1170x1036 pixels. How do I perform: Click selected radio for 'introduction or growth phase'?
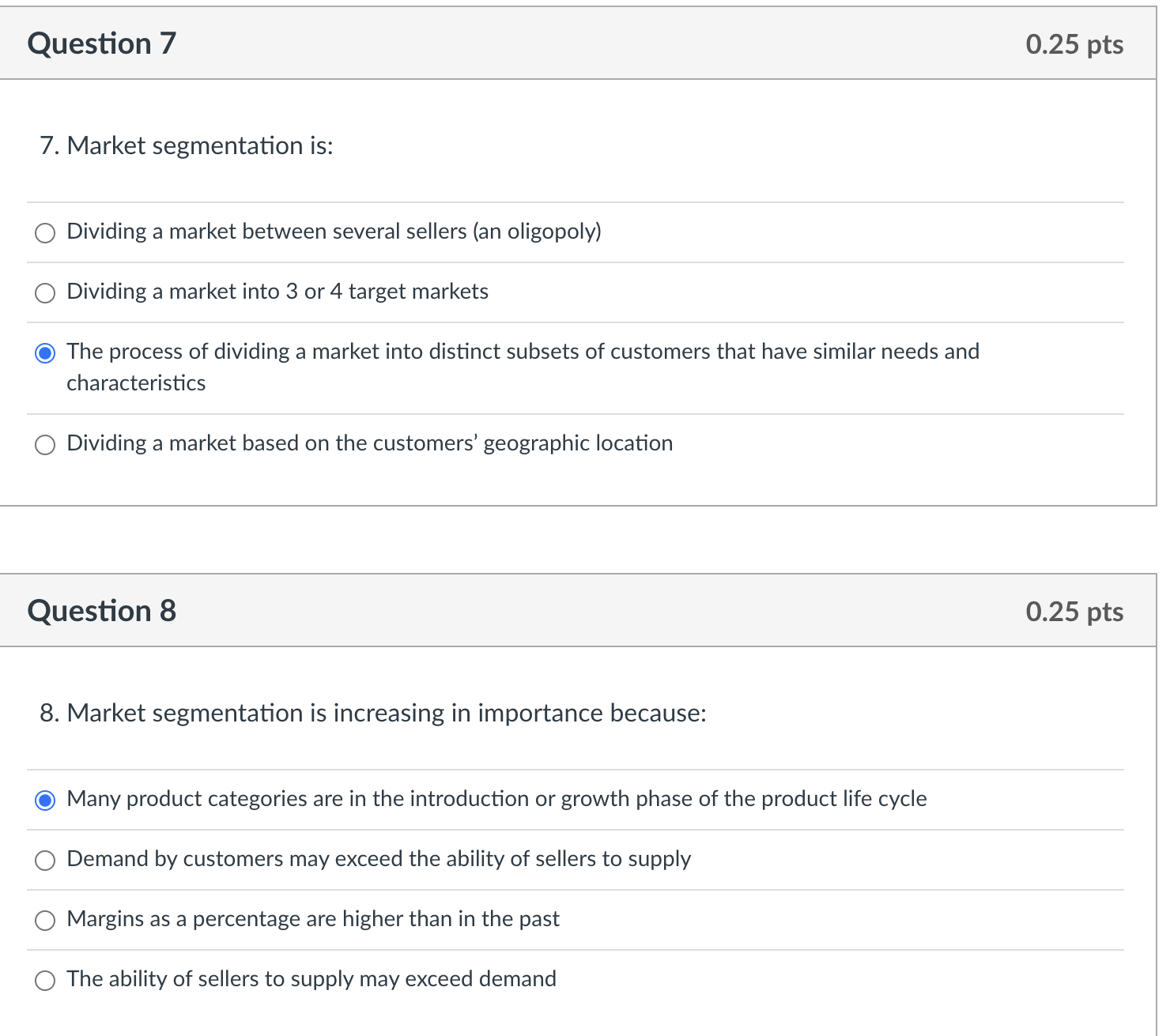pos(46,801)
